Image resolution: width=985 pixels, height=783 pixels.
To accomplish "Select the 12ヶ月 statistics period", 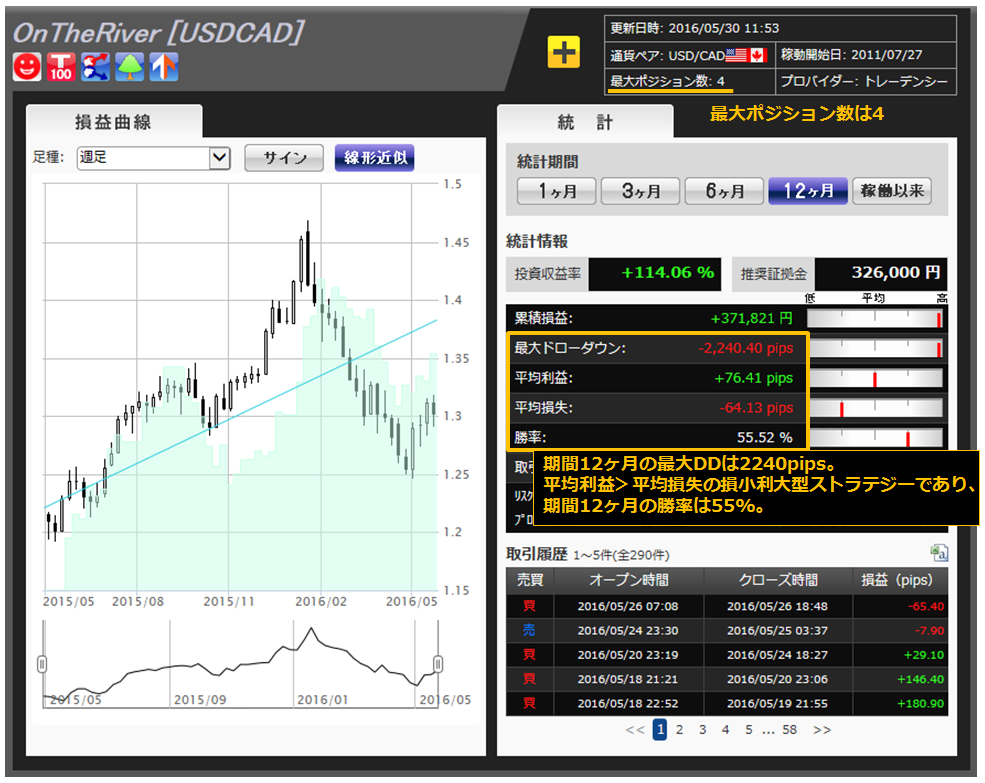I will point(807,191).
